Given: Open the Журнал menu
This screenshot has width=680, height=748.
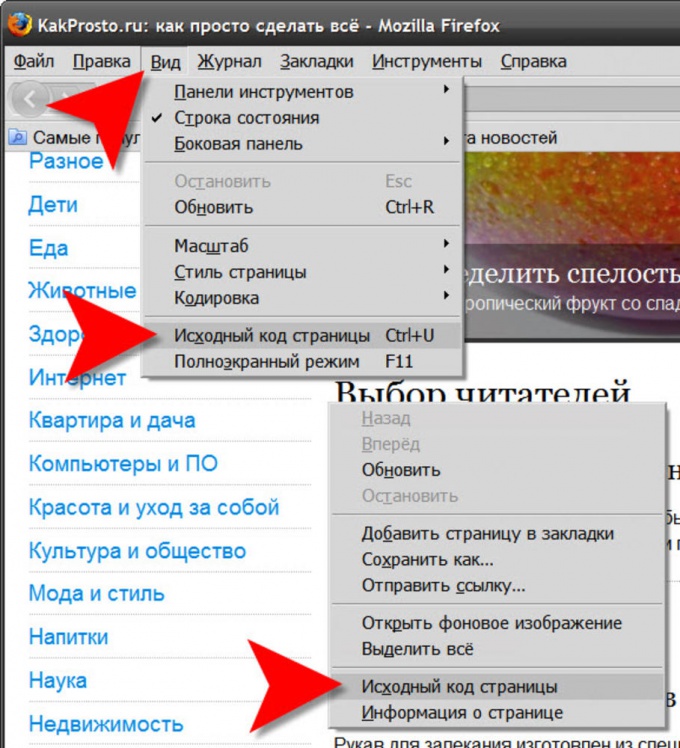Looking at the screenshot, I should click(230, 62).
